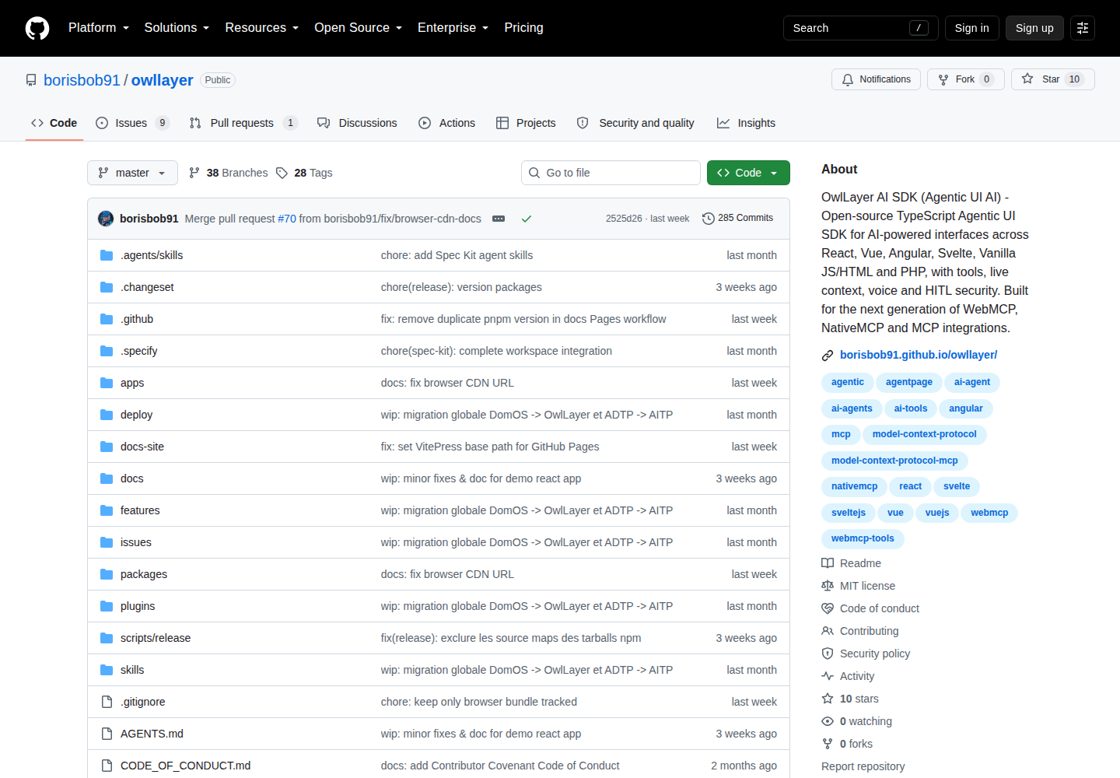Click the deploy folder icon
This screenshot has height=778, width=1120.
106,414
